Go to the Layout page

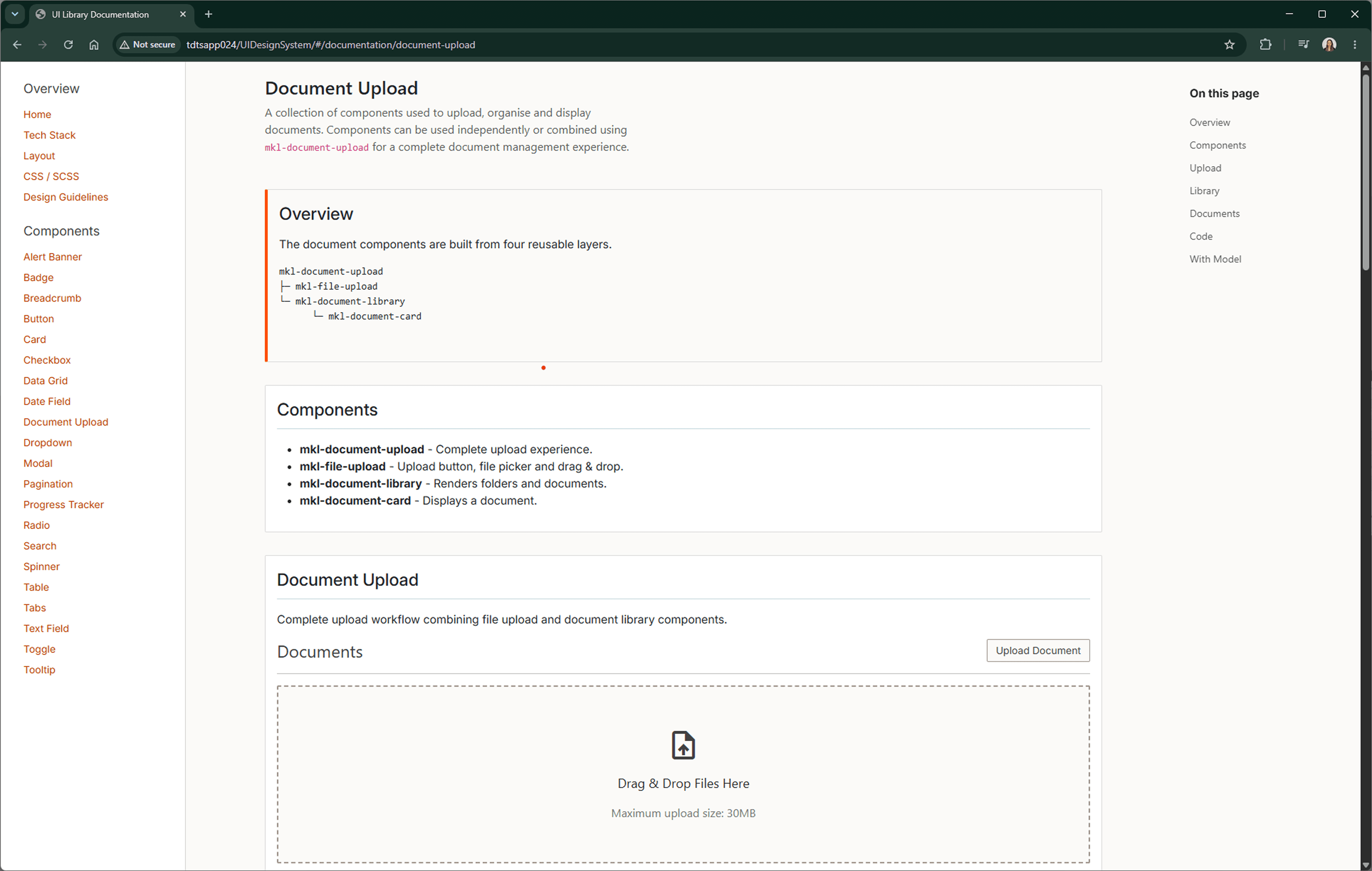pos(39,155)
